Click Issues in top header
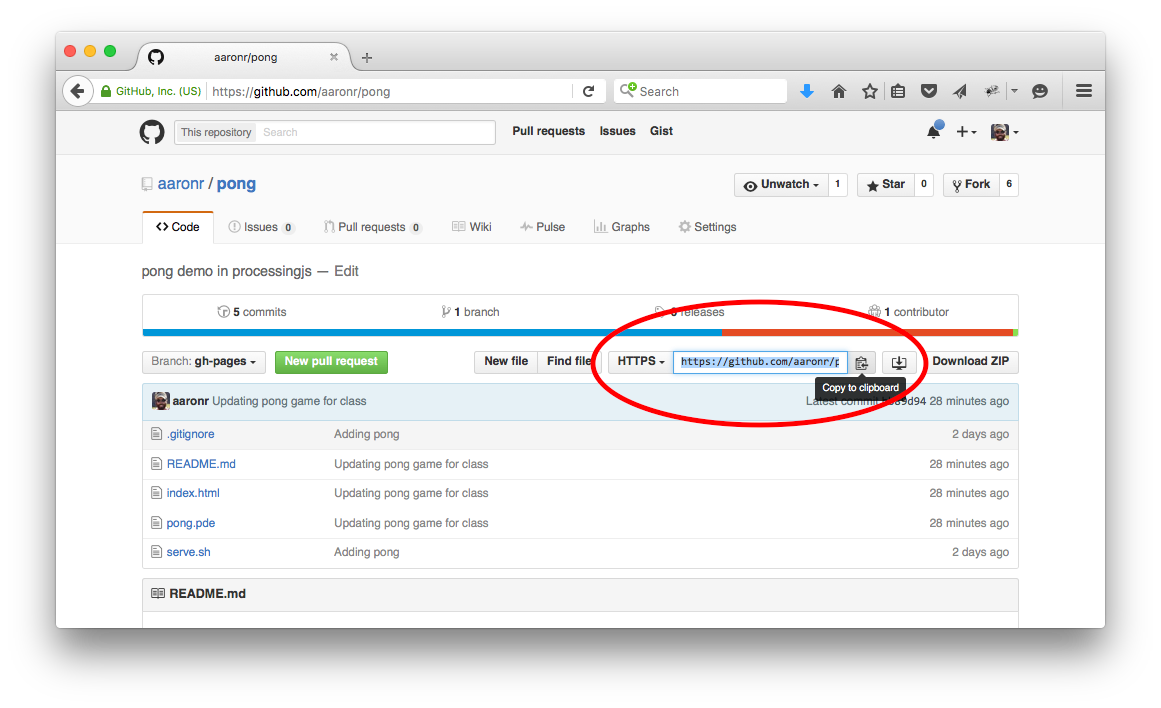 coord(618,131)
